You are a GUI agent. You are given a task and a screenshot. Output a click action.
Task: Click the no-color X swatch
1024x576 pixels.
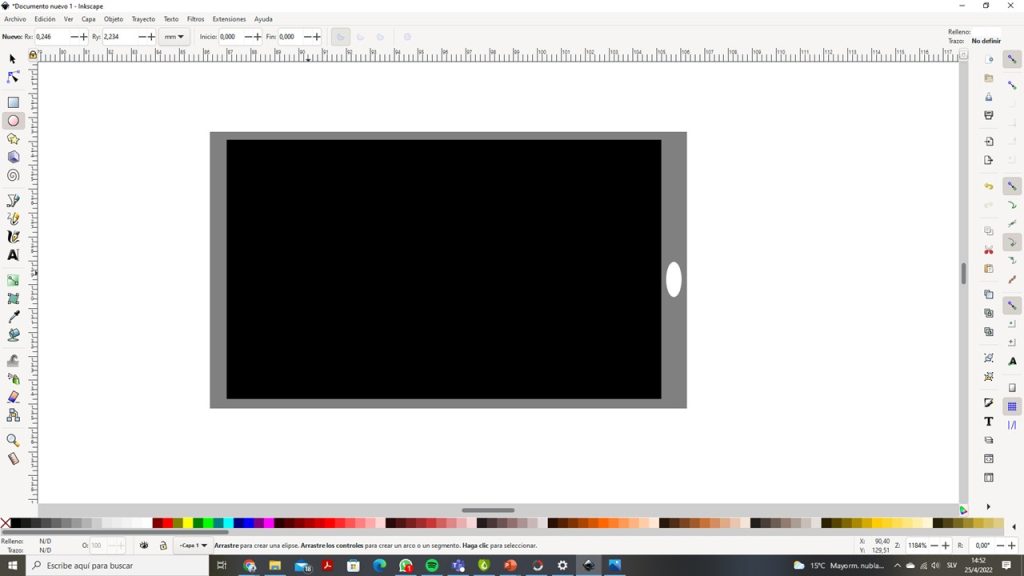(x=5, y=523)
